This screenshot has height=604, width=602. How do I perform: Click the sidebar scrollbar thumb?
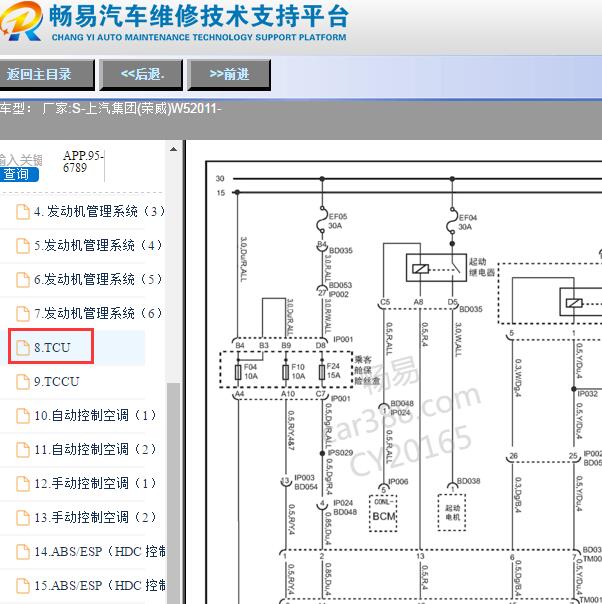[173, 493]
